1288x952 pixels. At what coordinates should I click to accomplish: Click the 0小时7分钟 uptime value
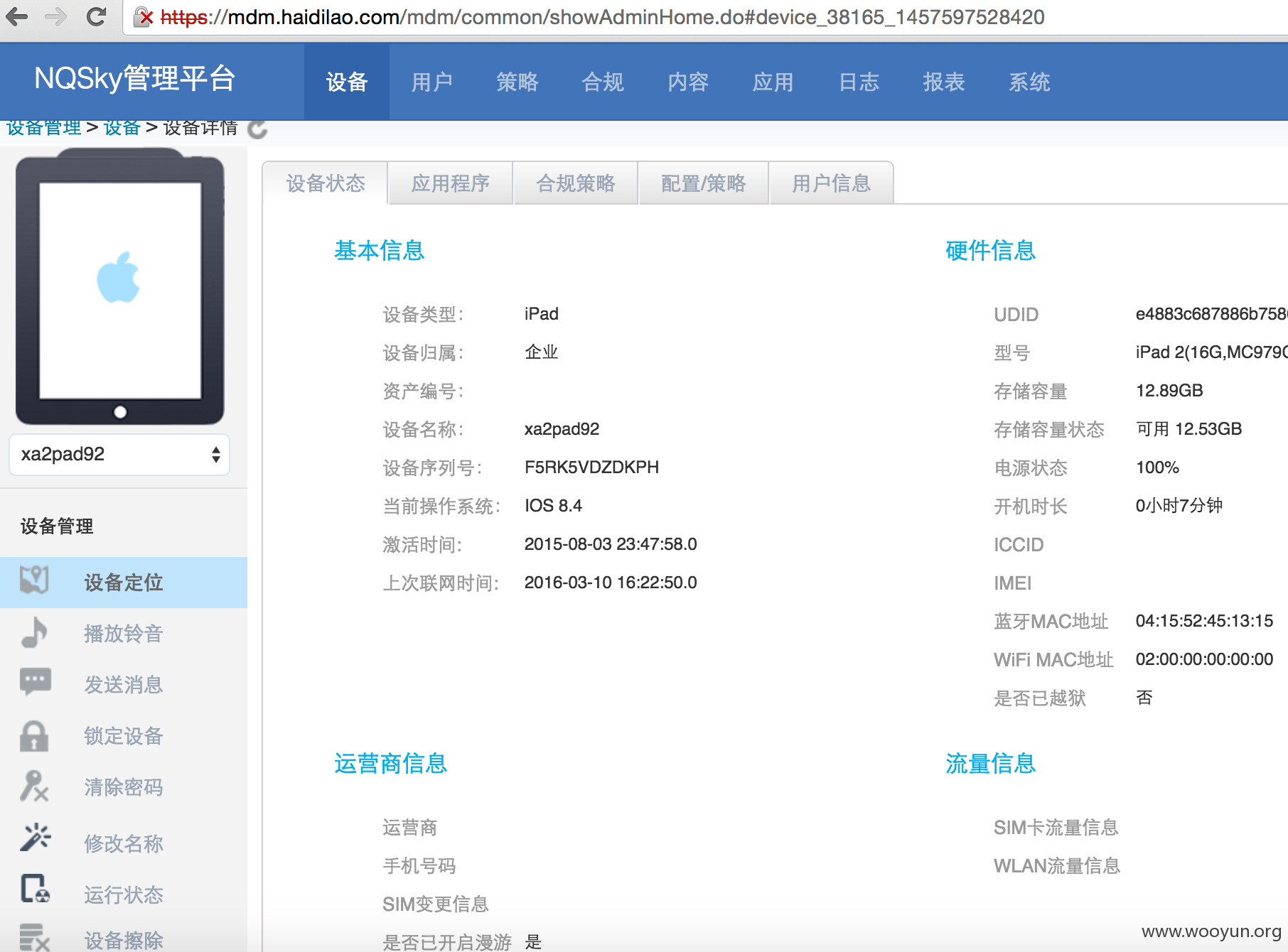point(1179,506)
